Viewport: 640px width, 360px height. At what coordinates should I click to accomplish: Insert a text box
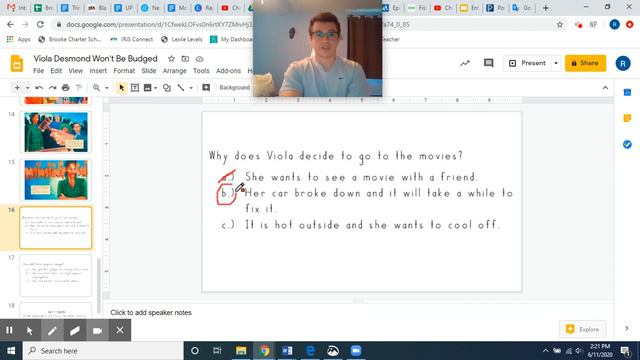coord(135,88)
